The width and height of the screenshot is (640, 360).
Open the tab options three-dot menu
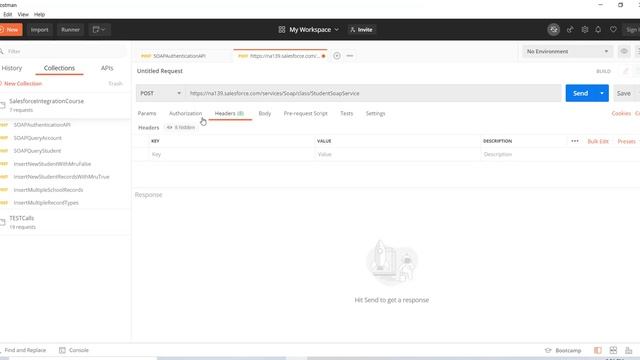(350, 56)
